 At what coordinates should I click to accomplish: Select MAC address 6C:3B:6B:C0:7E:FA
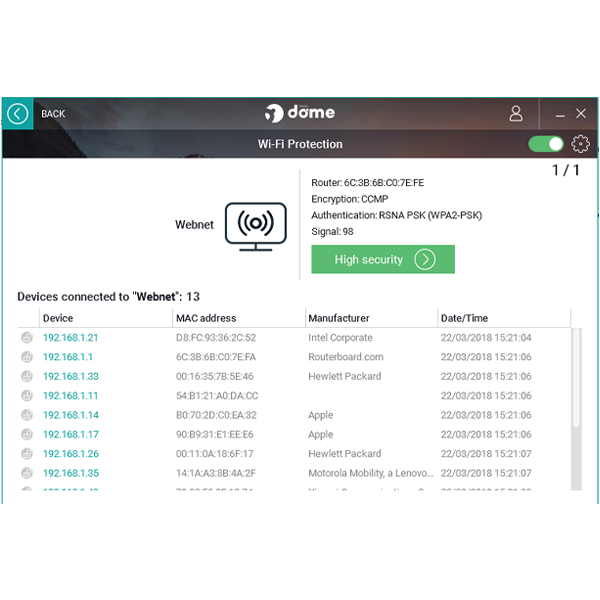click(216, 357)
